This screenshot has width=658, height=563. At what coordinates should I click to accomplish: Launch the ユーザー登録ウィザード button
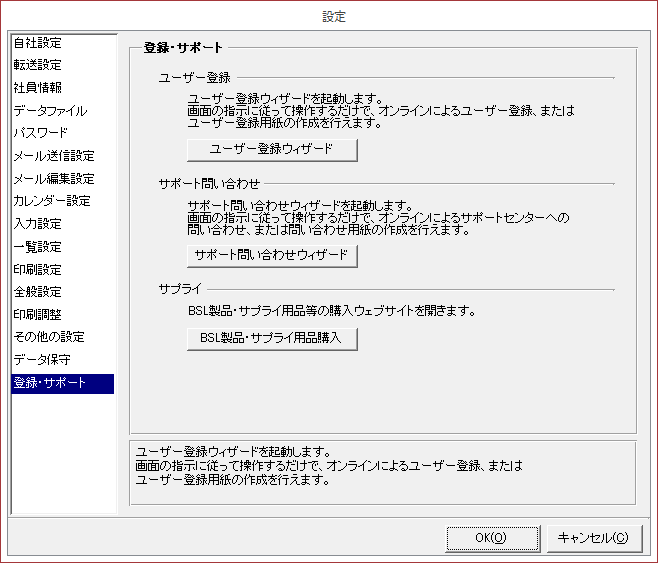(x=272, y=150)
